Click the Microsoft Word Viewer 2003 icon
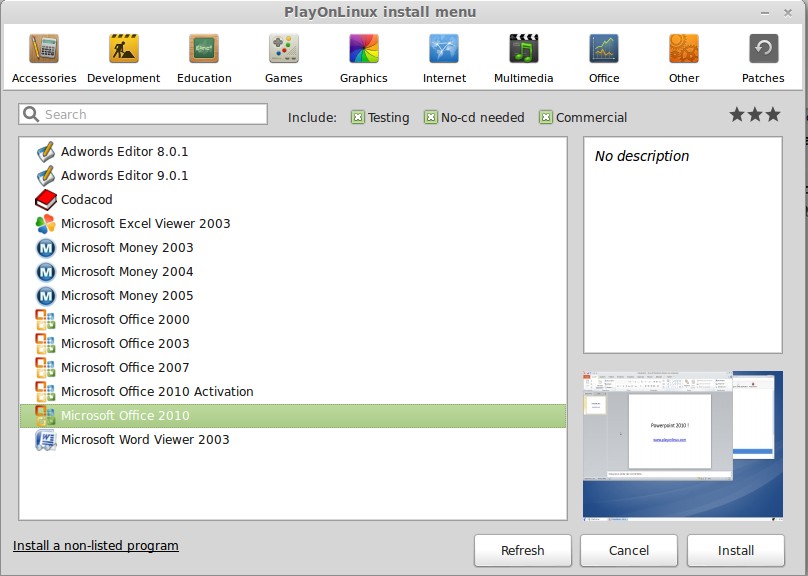 [x=46, y=439]
